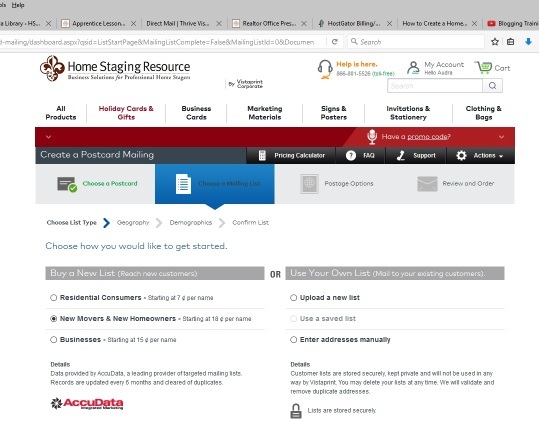Open the Pricing Calculator tool
The height and width of the screenshot is (430, 539).
click(291, 155)
